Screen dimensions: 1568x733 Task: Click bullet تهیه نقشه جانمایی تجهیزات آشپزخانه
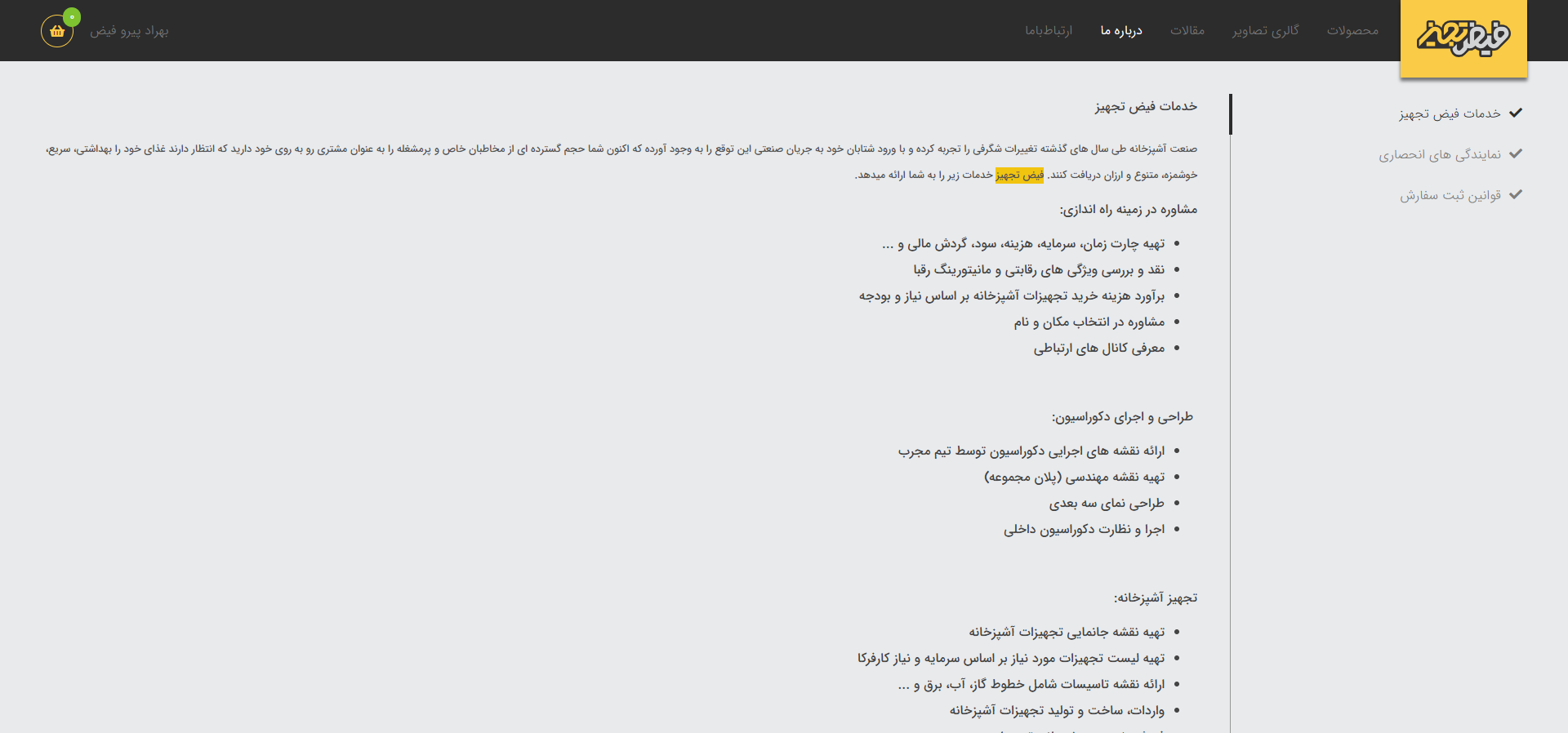coord(1067,633)
